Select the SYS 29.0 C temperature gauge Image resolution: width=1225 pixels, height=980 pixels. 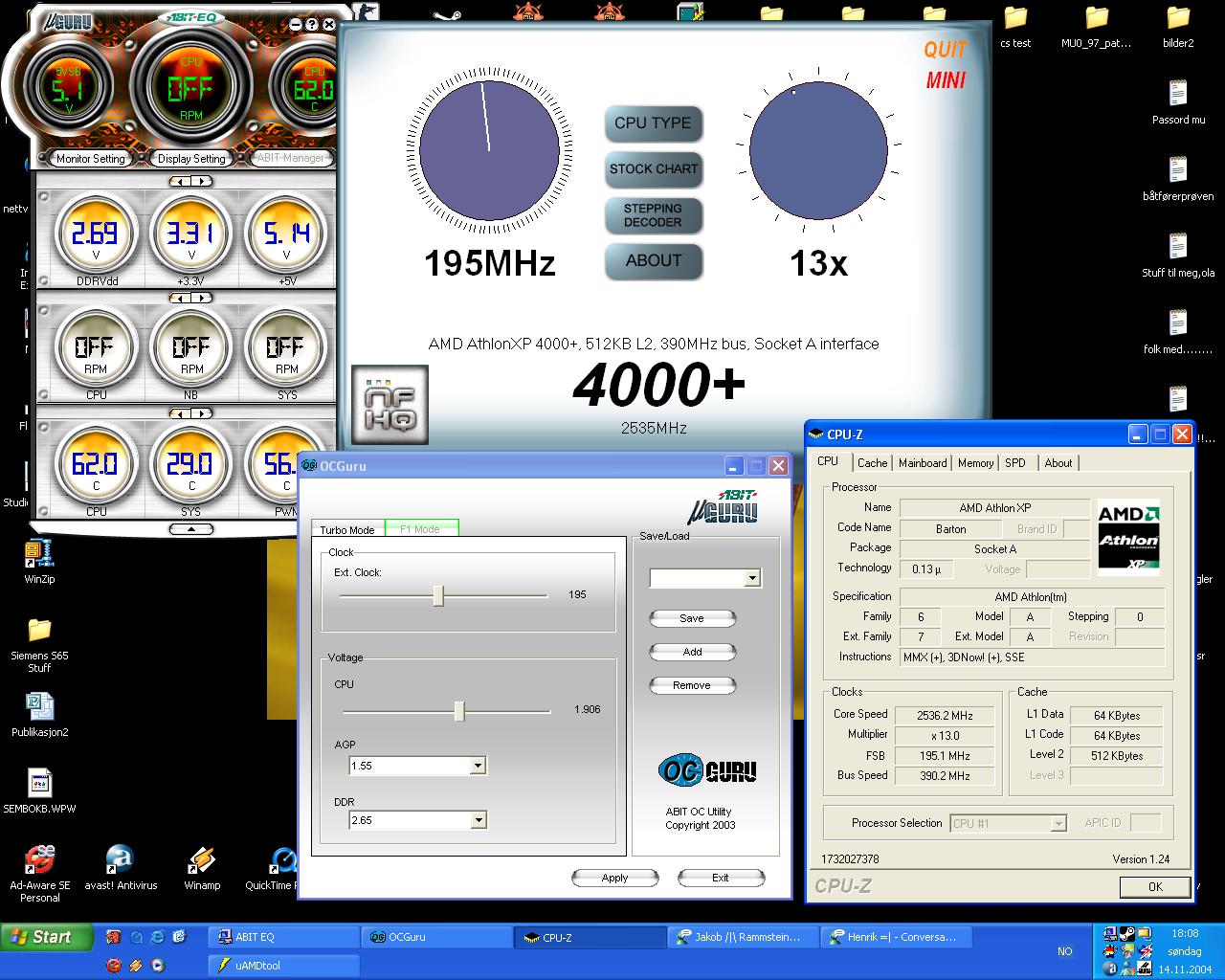[191, 465]
